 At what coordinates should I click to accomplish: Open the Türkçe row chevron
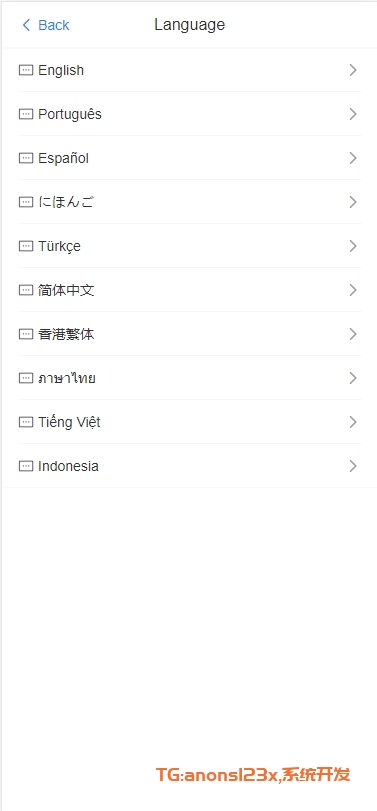click(353, 246)
